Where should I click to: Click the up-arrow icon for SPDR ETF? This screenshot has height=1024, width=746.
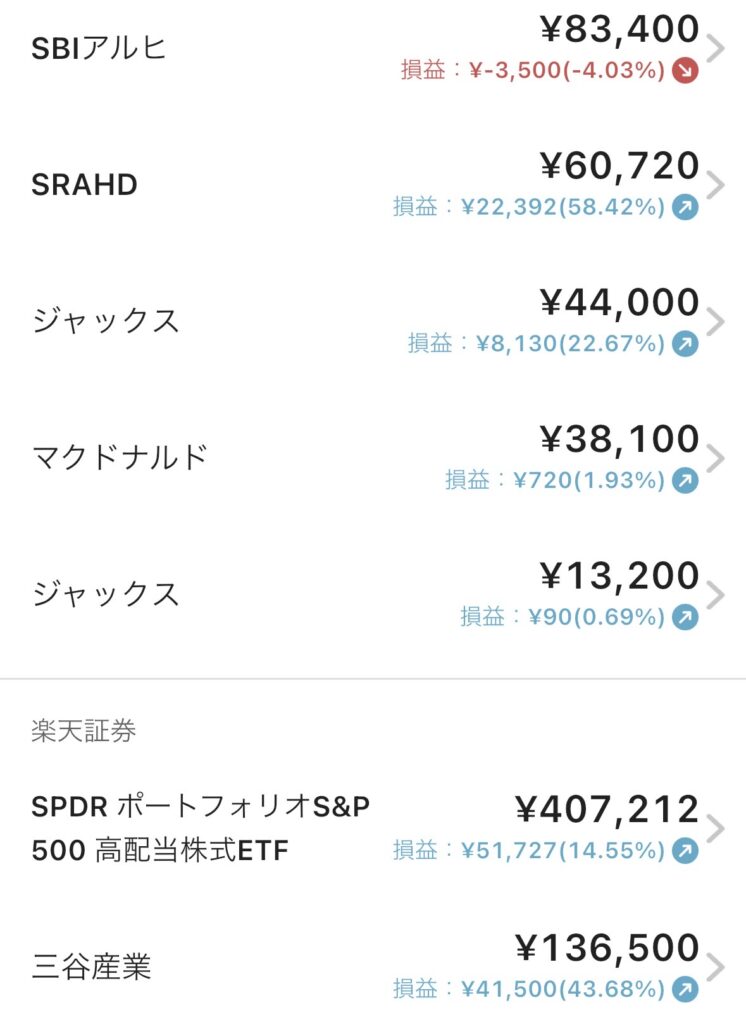click(685, 852)
